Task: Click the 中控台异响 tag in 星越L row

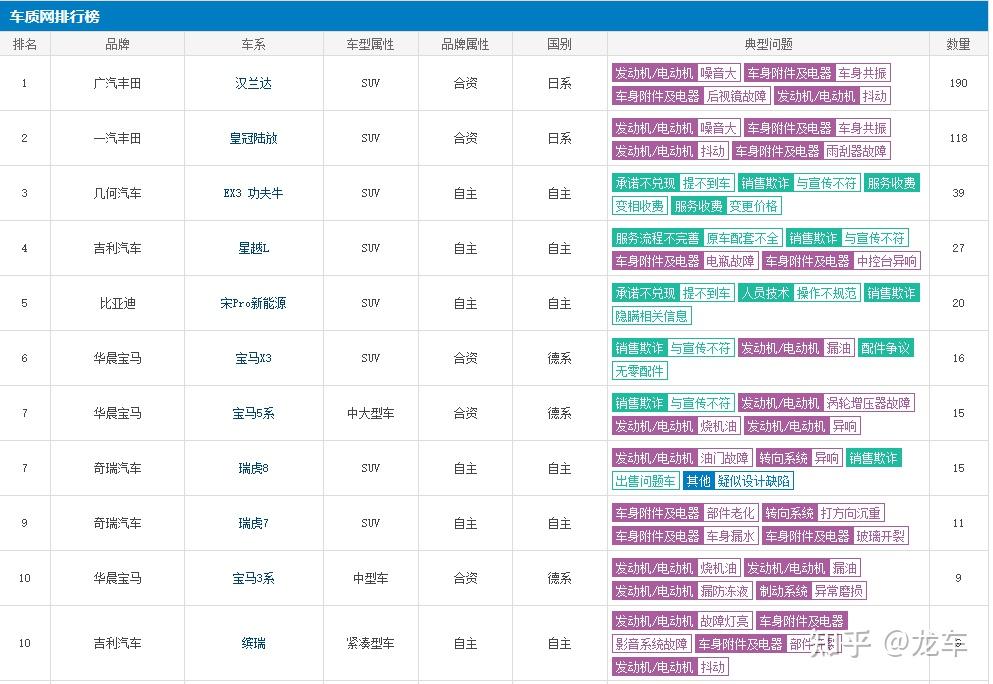Action: tap(886, 261)
